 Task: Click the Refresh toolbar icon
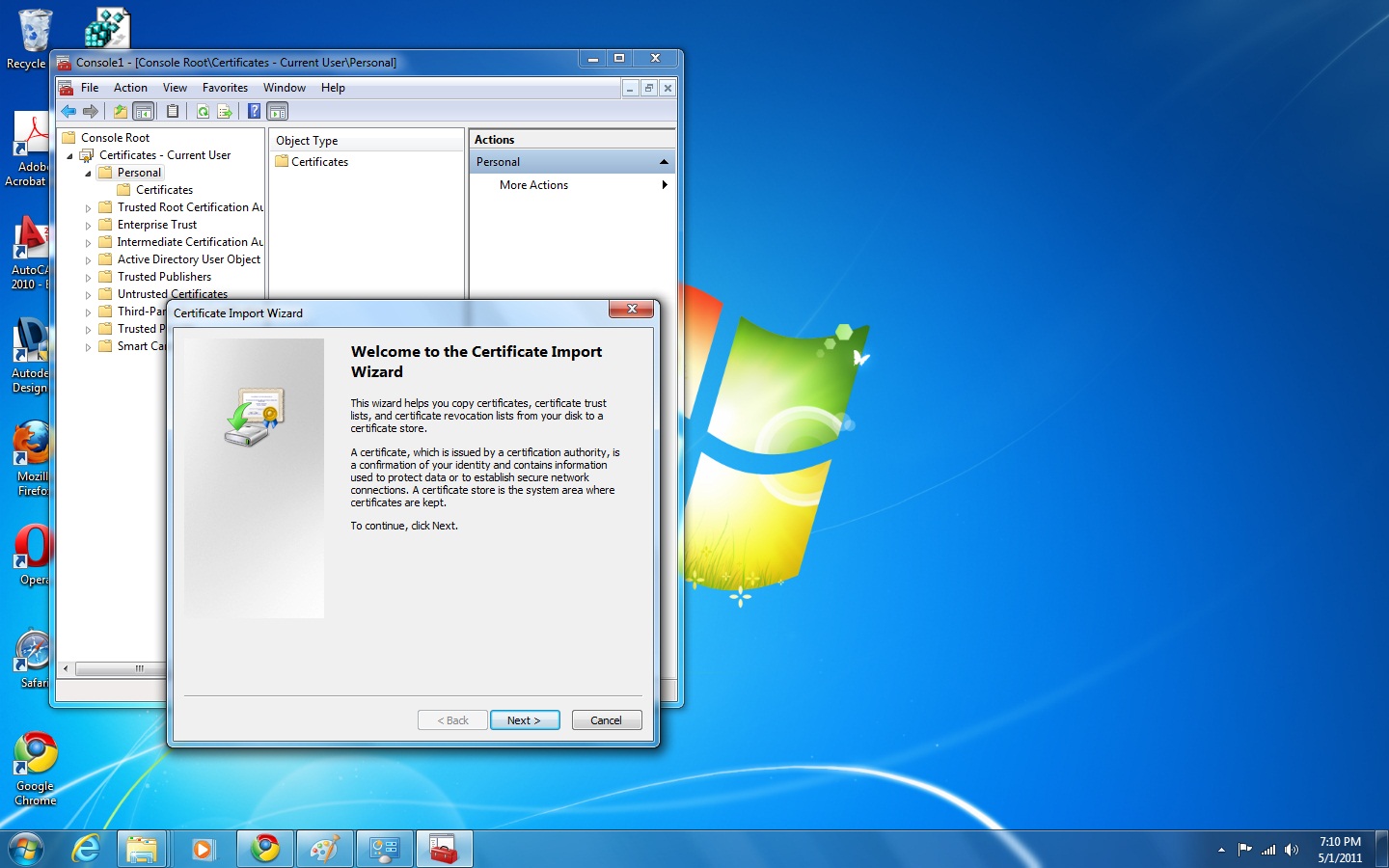pyautogui.click(x=204, y=112)
